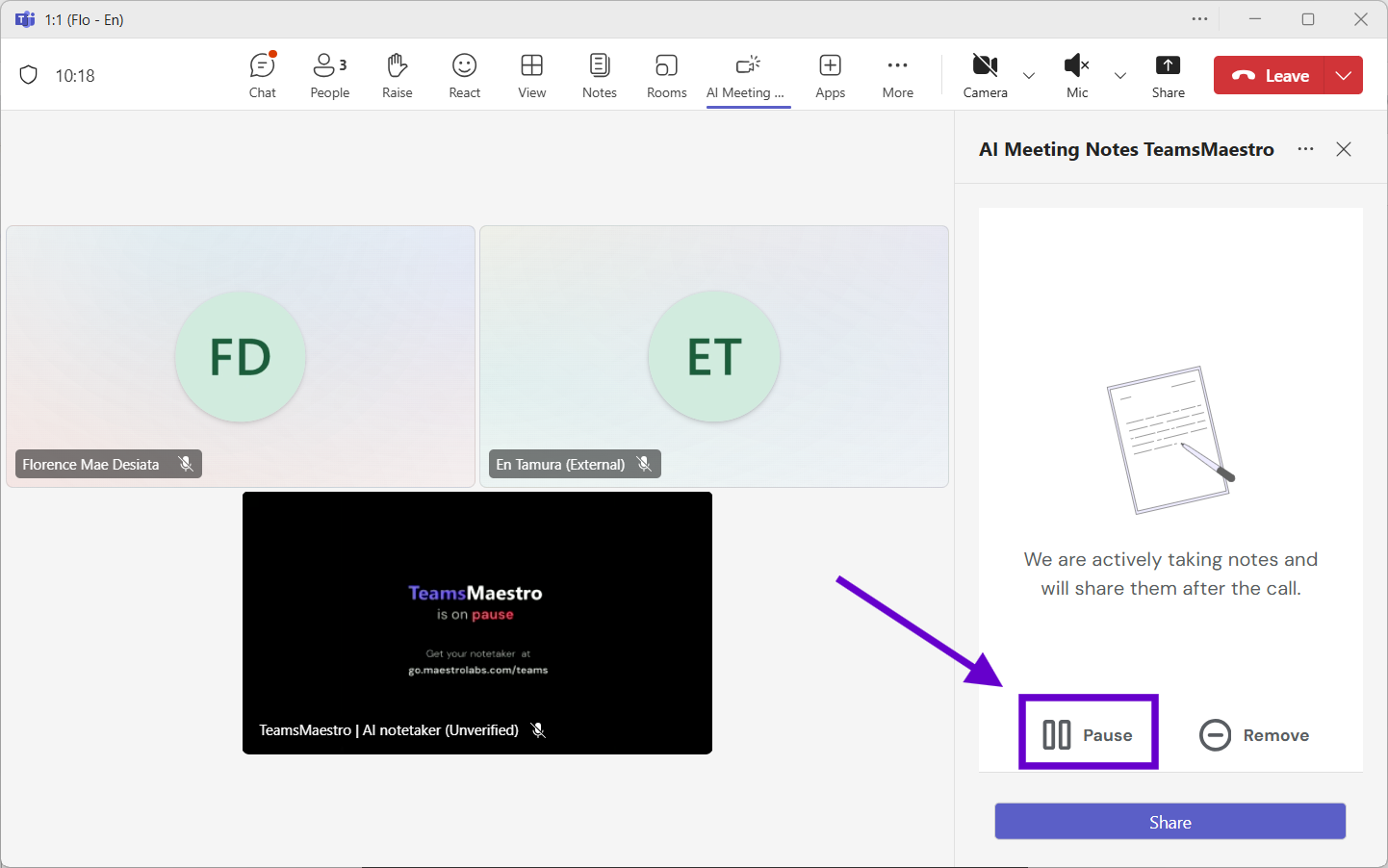Click muted mic icon beside Florence Mae Desiata
The height and width of the screenshot is (868, 1388).
[186, 464]
